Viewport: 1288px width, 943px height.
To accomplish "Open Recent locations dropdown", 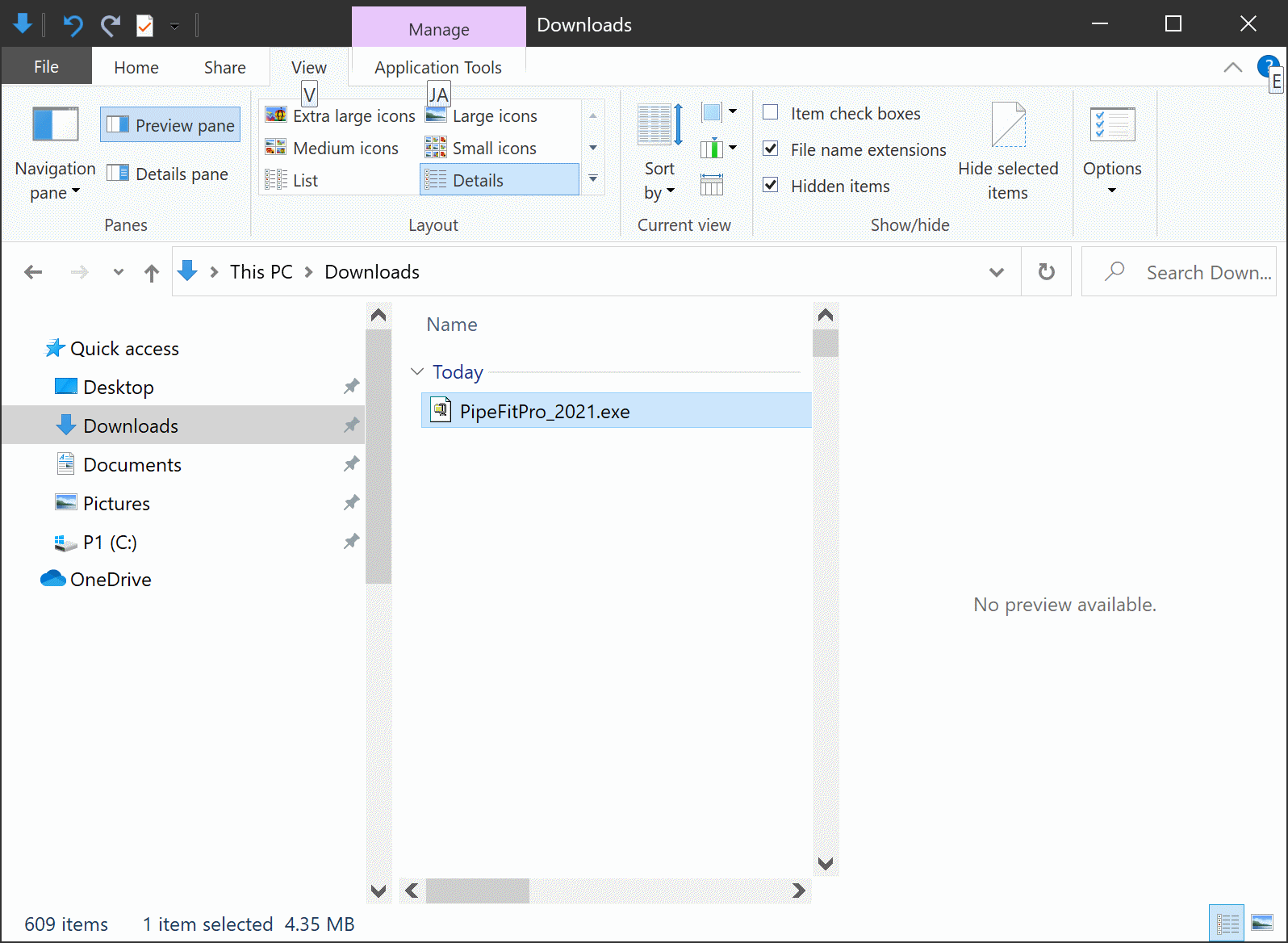I will (119, 272).
